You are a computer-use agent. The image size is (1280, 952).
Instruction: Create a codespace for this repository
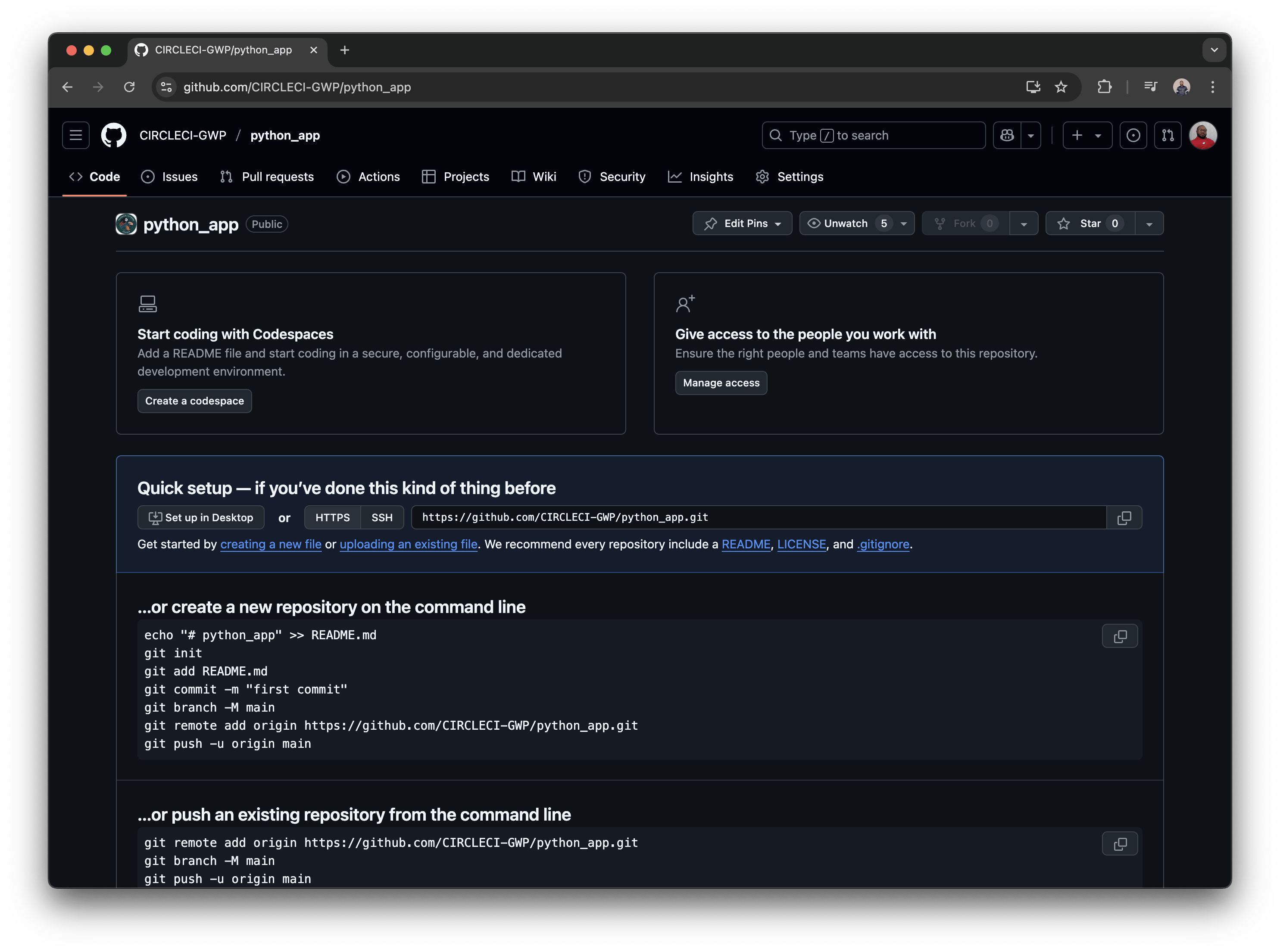click(x=194, y=401)
